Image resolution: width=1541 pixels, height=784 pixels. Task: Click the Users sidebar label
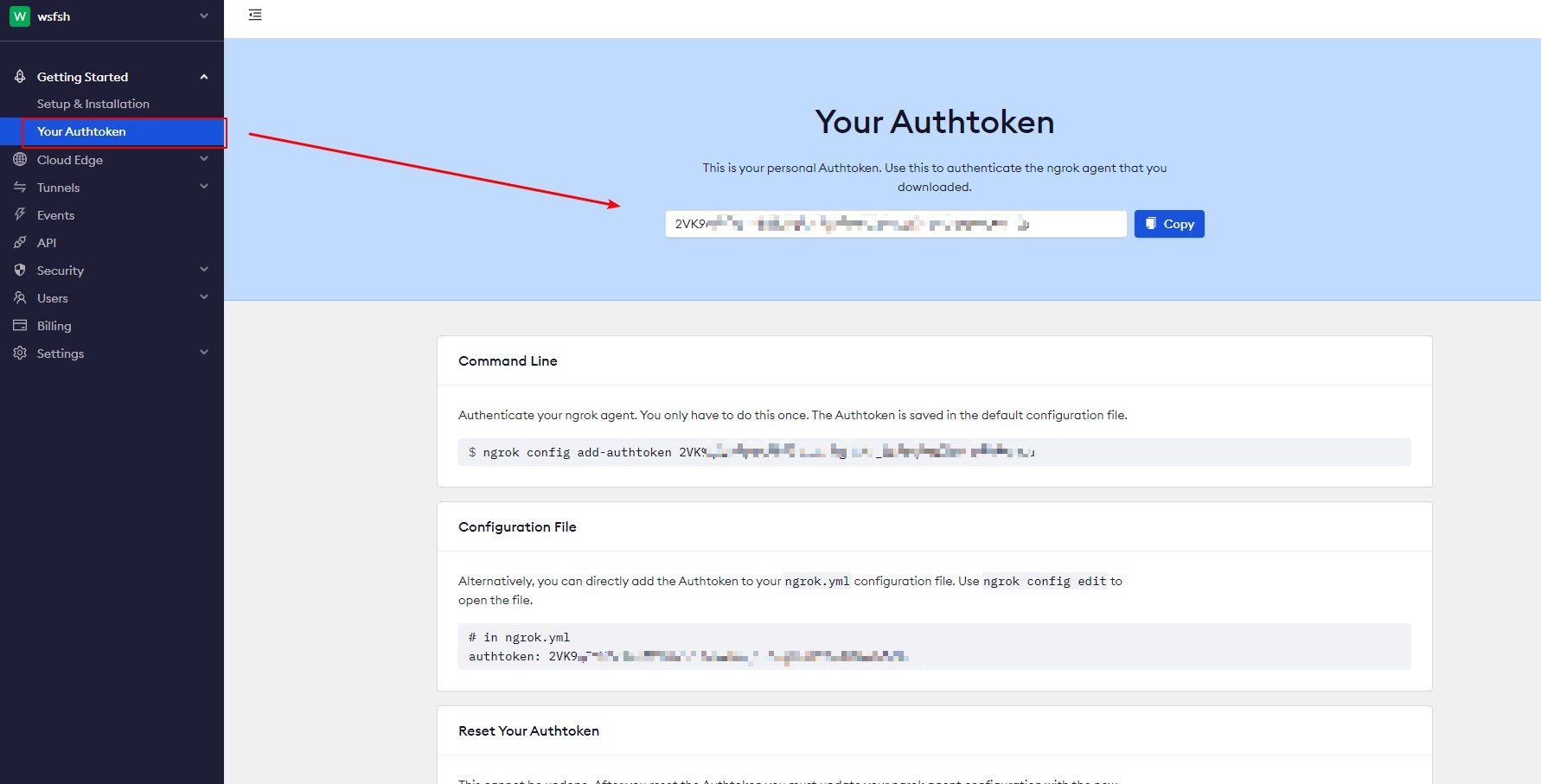(53, 298)
